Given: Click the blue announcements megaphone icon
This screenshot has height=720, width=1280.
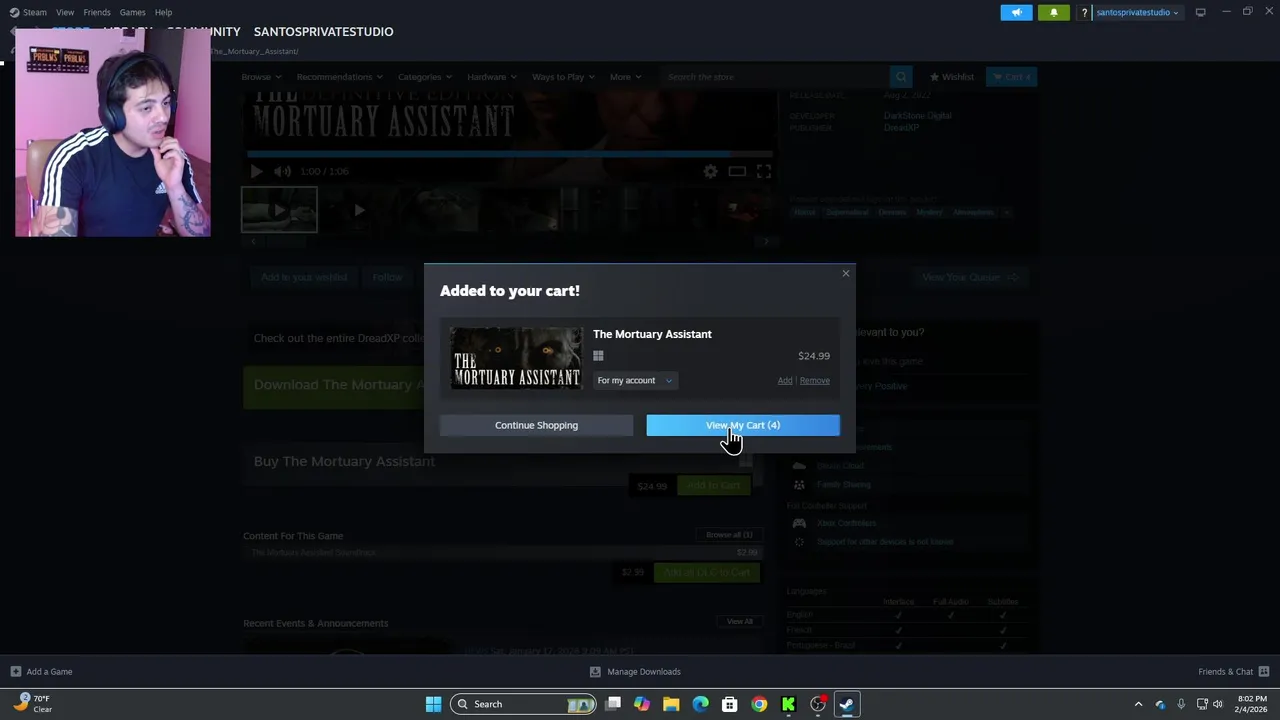Looking at the screenshot, I should pos(1016,12).
